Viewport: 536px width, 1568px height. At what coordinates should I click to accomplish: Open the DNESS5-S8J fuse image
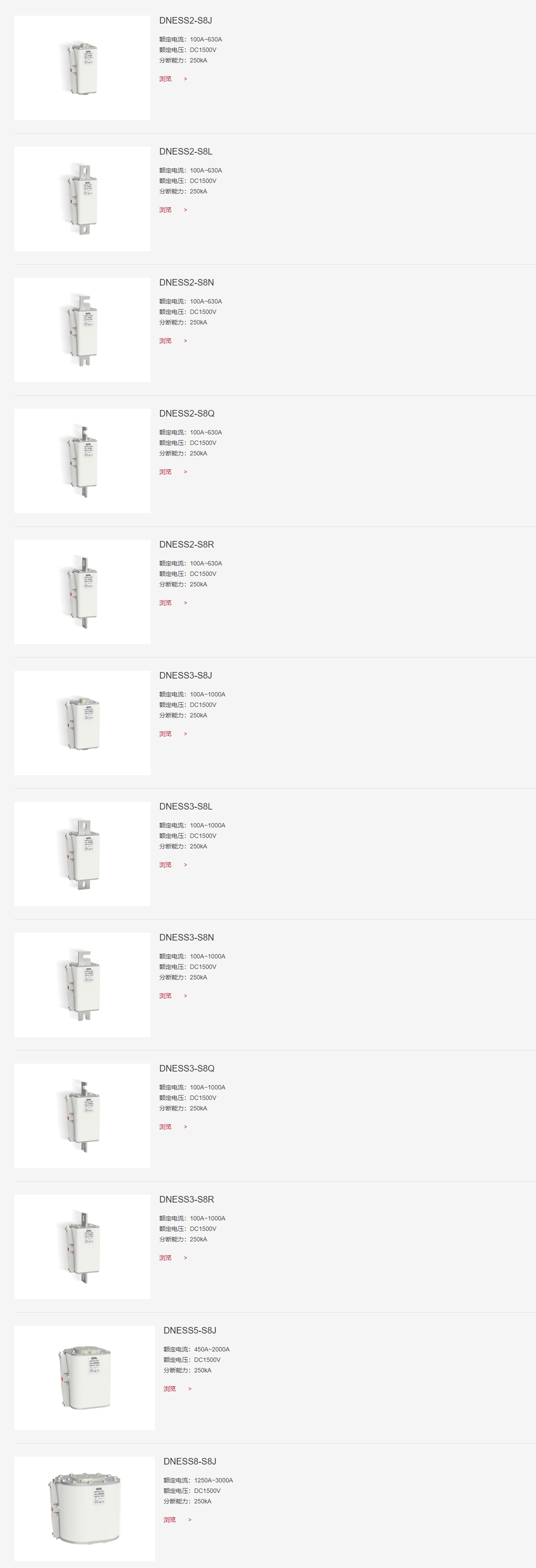[85, 1378]
